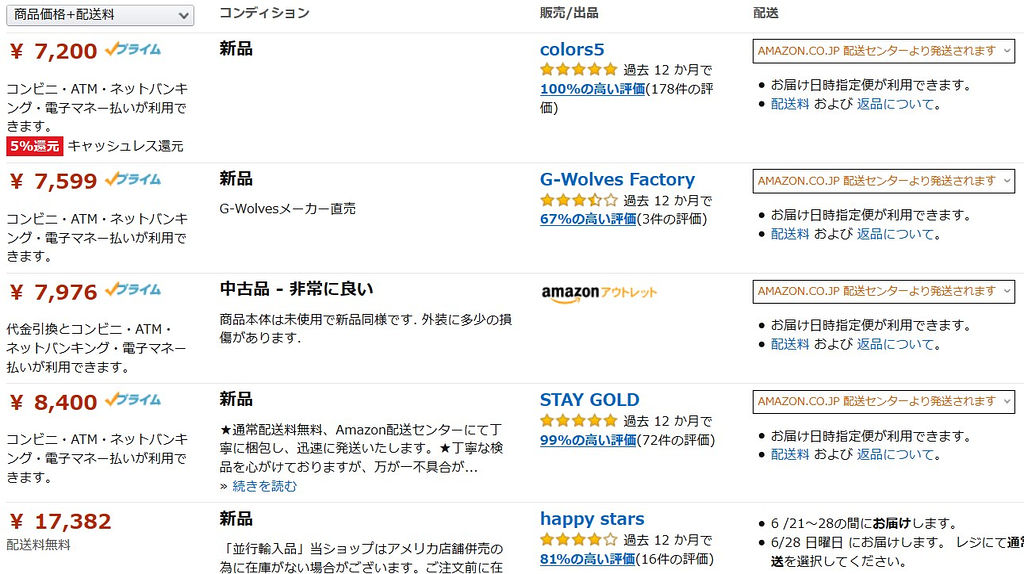Click the Prime badge next to ¥7,976
The height and width of the screenshot is (574, 1024).
(x=133, y=289)
